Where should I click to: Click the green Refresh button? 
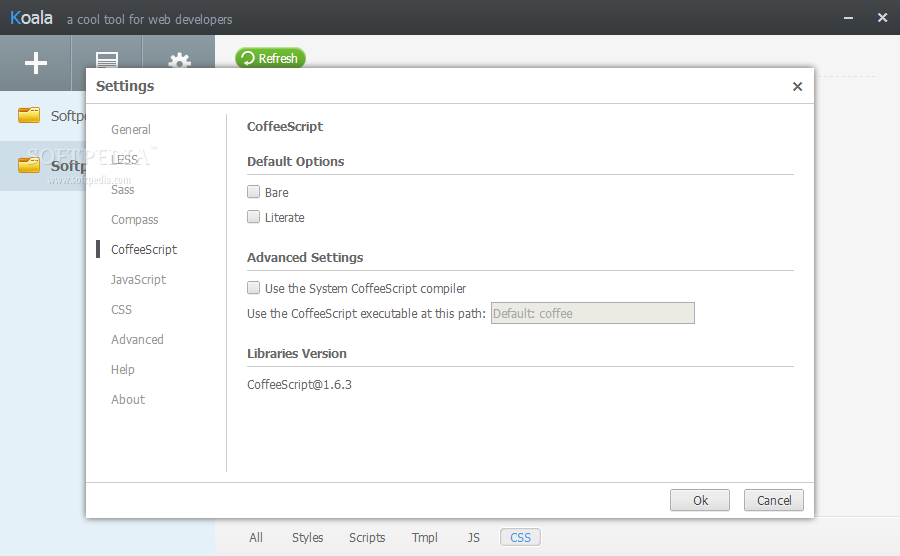[270, 58]
